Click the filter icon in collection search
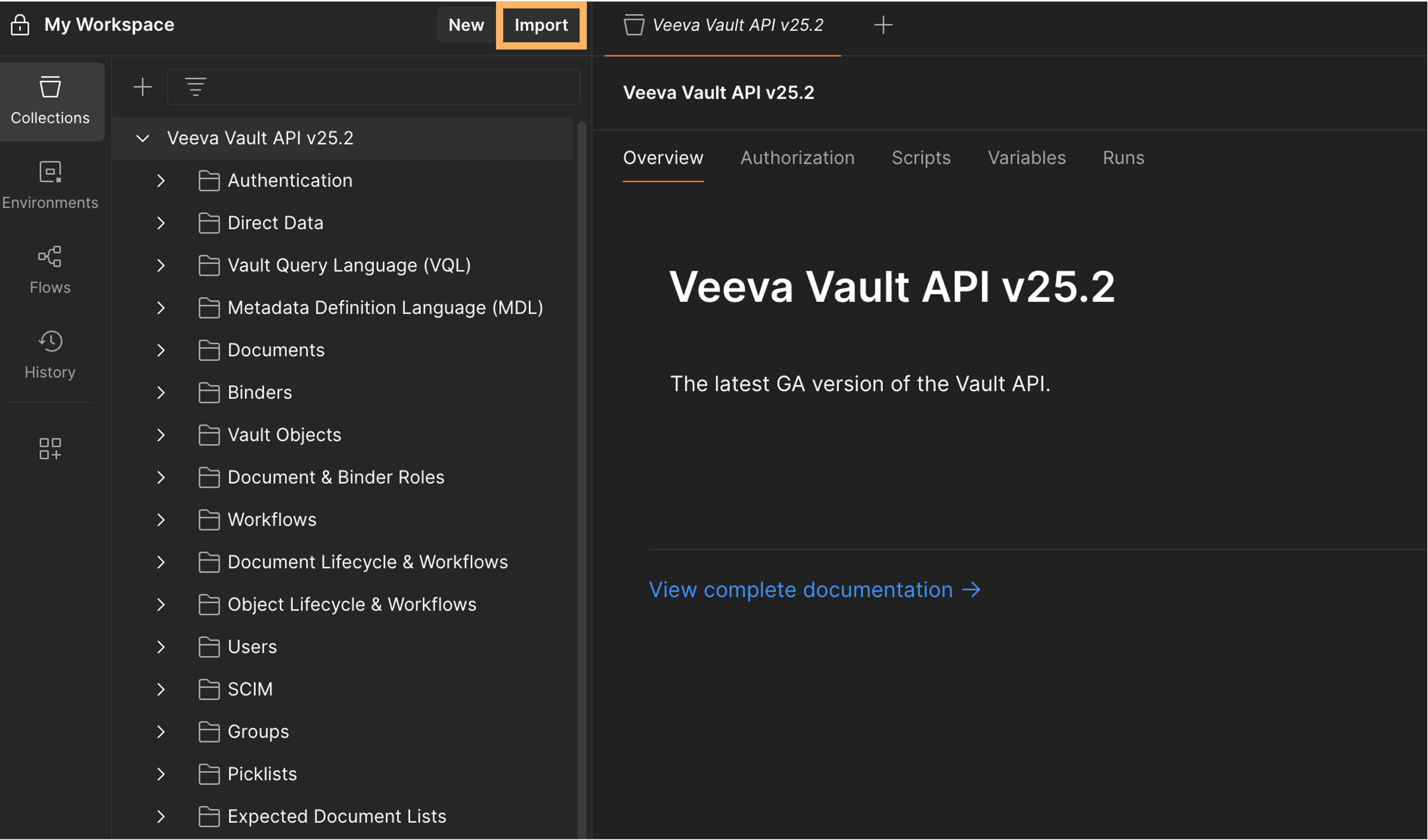 pyautogui.click(x=195, y=87)
